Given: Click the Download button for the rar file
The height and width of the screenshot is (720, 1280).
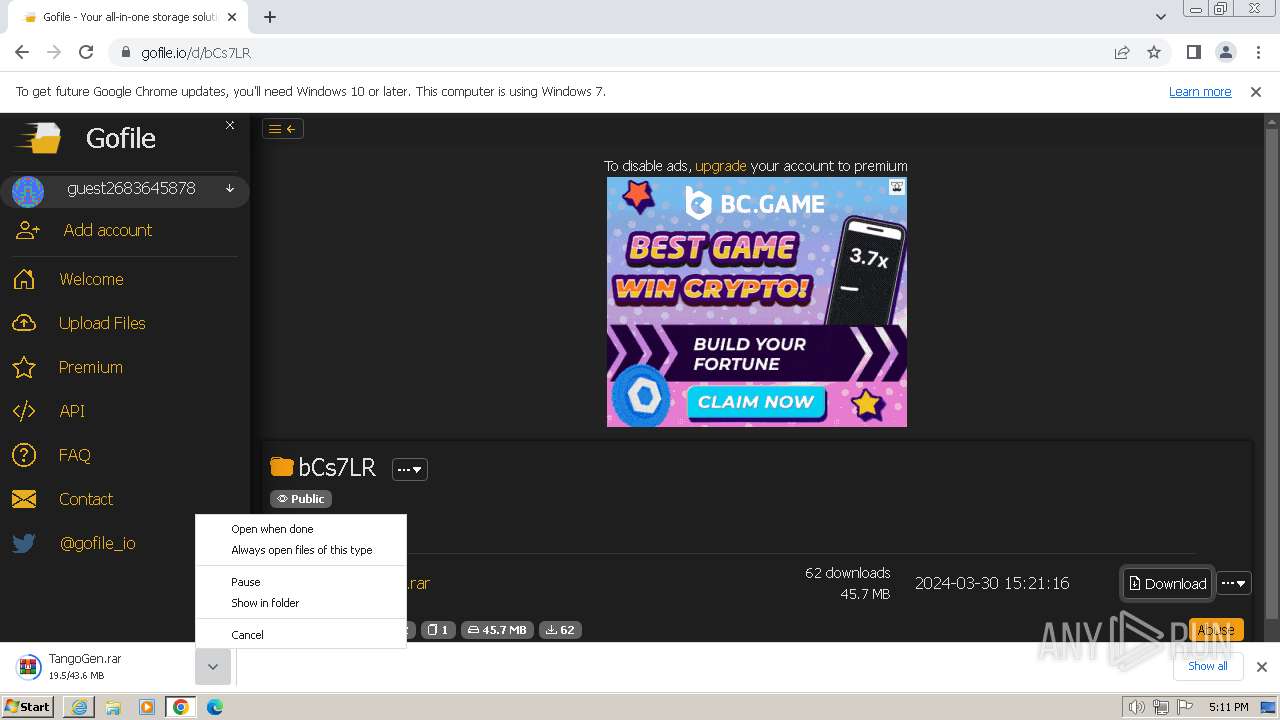Looking at the screenshot, I should 1167,584.
